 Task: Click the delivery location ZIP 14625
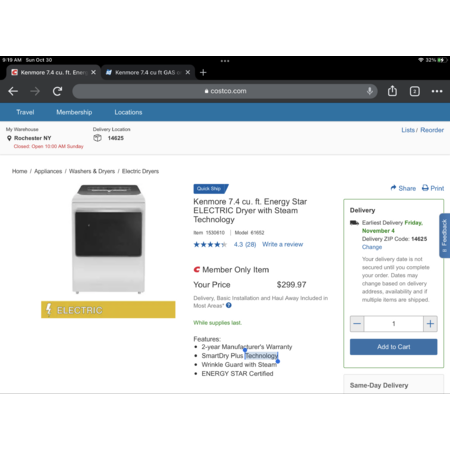[116, 138]
